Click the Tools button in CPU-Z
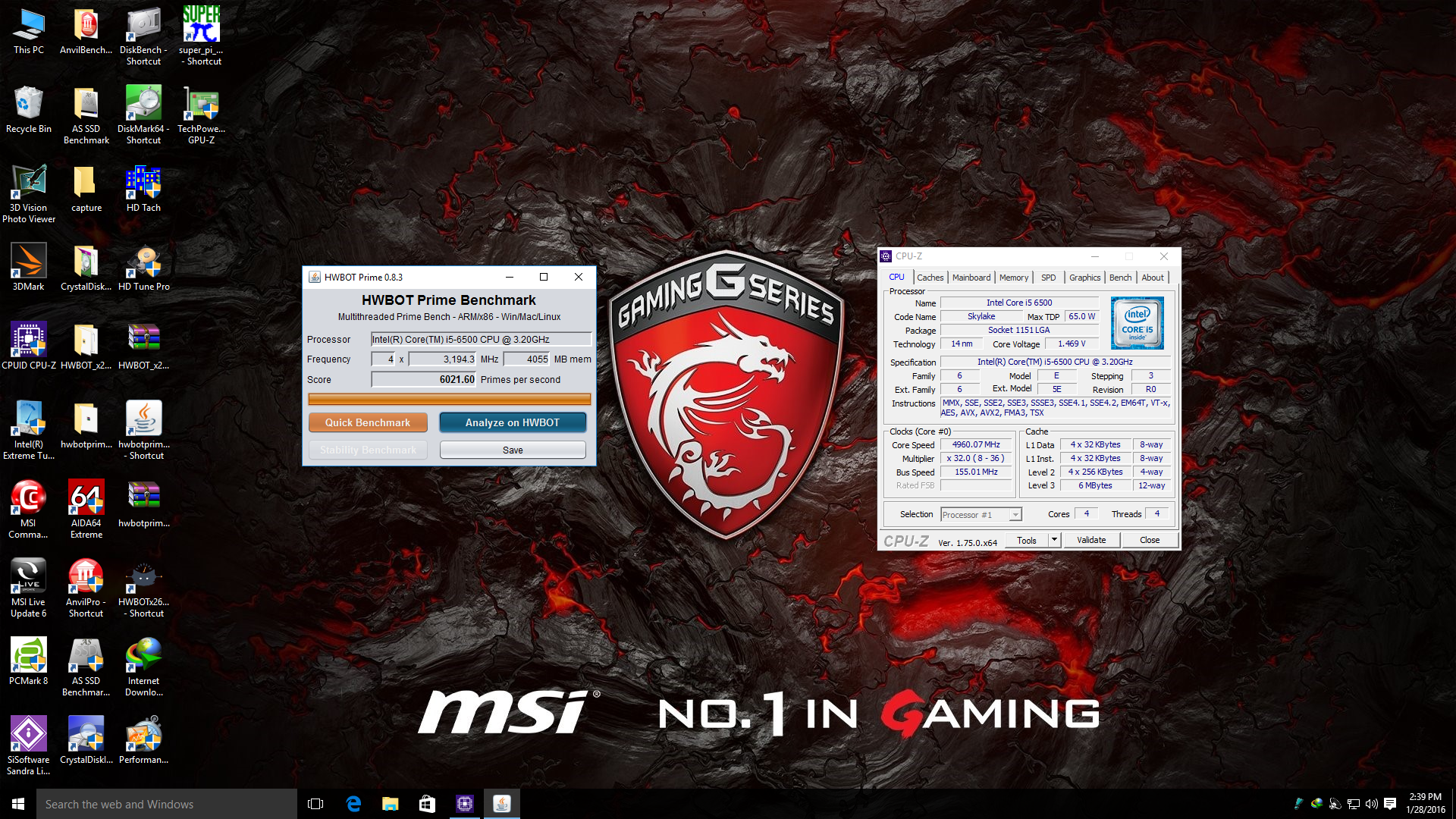The width and height of the screenshot is (1456, 819). 1027,540
